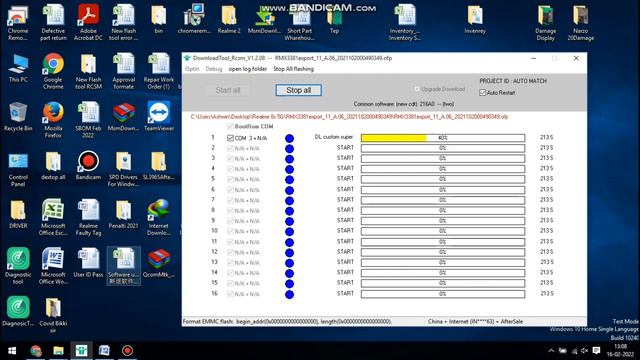The width and height of the screenshot is (640, 360).
Task: Switch to the DownloadTool taskbar icon
Action: pyautogui.click(x=81, y=351)
